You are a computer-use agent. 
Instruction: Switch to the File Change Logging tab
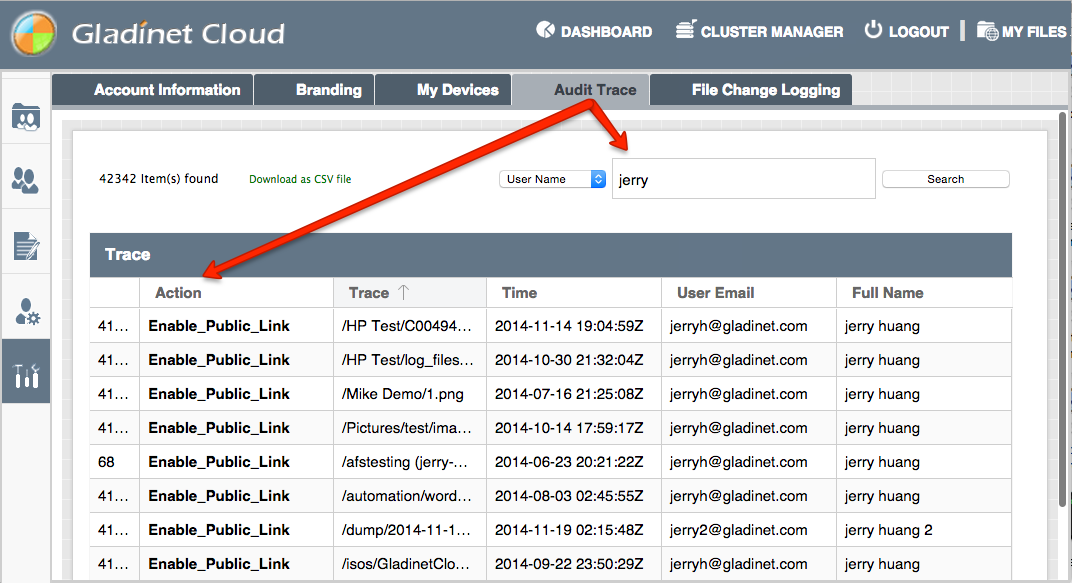point(751,90)
